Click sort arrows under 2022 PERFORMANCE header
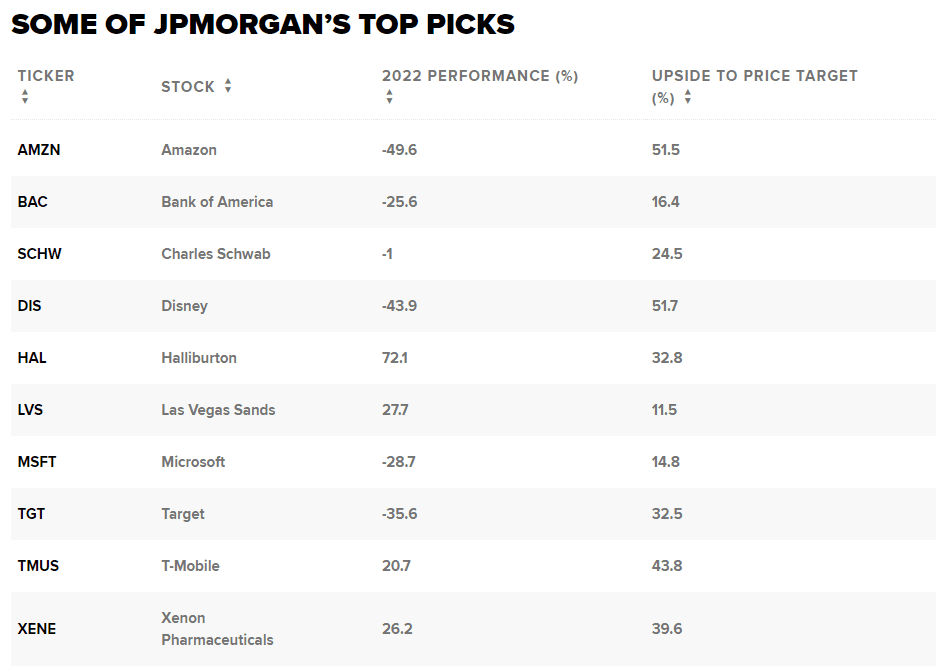 tap(389, 97)
